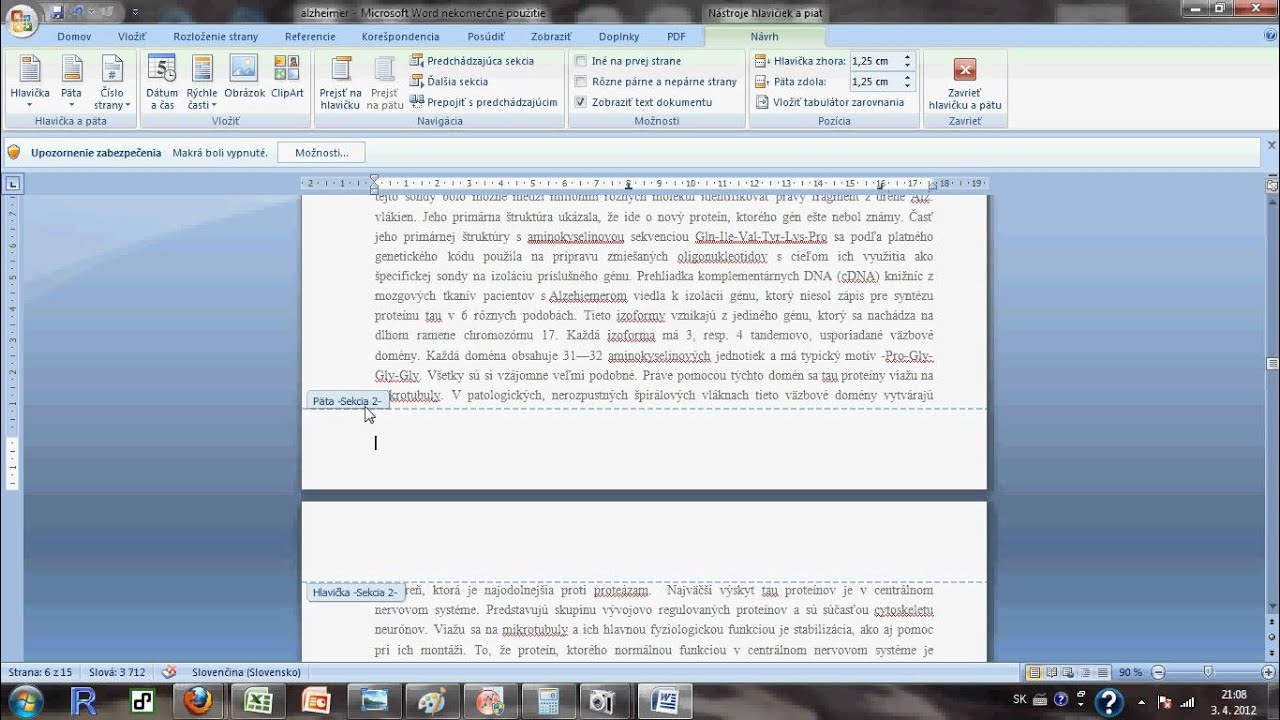
Task: Click zoom level 90 %
Action: pos(1130,672)
